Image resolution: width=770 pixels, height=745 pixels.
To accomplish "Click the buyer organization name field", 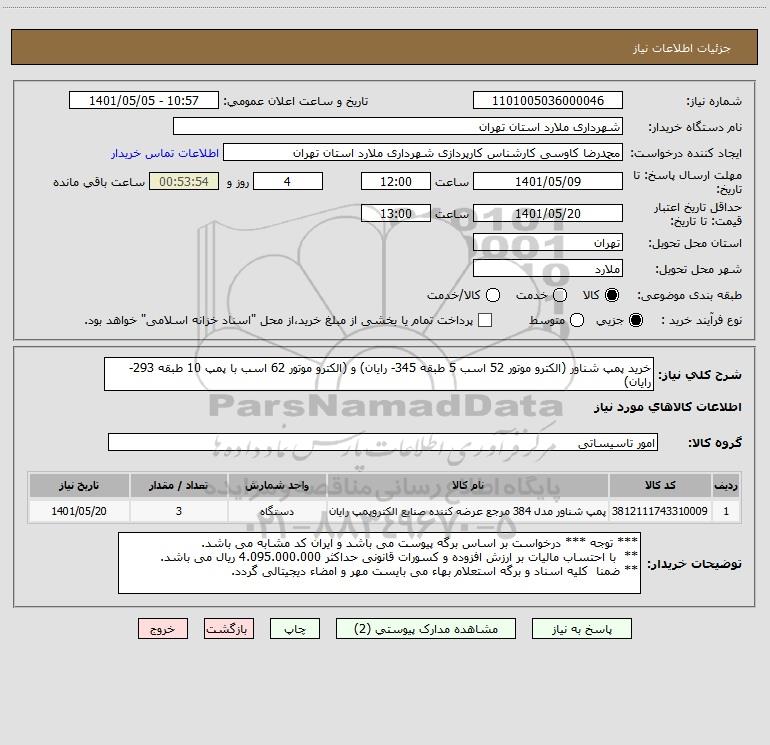I will tap(398, 127).
